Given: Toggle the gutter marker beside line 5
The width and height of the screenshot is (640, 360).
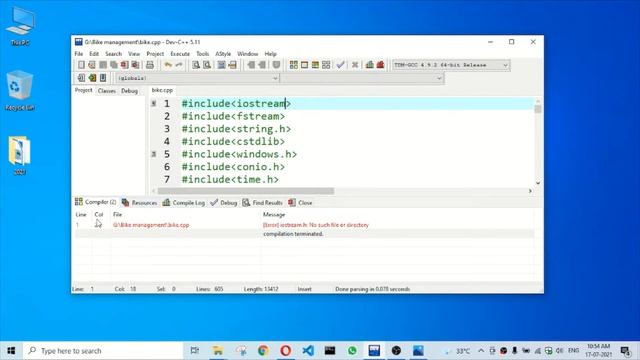Looking at the screenshot, I should (x=154, y=154).
